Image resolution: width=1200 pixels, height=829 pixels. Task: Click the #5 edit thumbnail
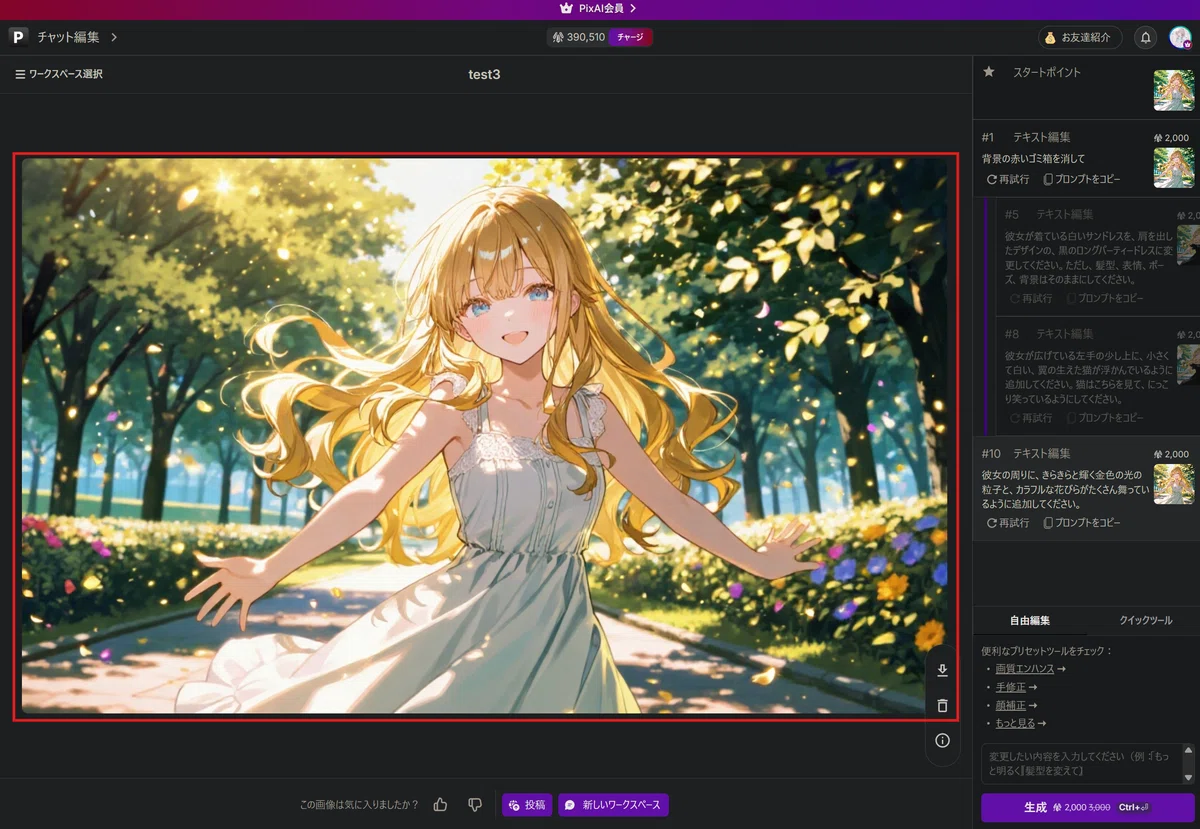click(1189, 245)
